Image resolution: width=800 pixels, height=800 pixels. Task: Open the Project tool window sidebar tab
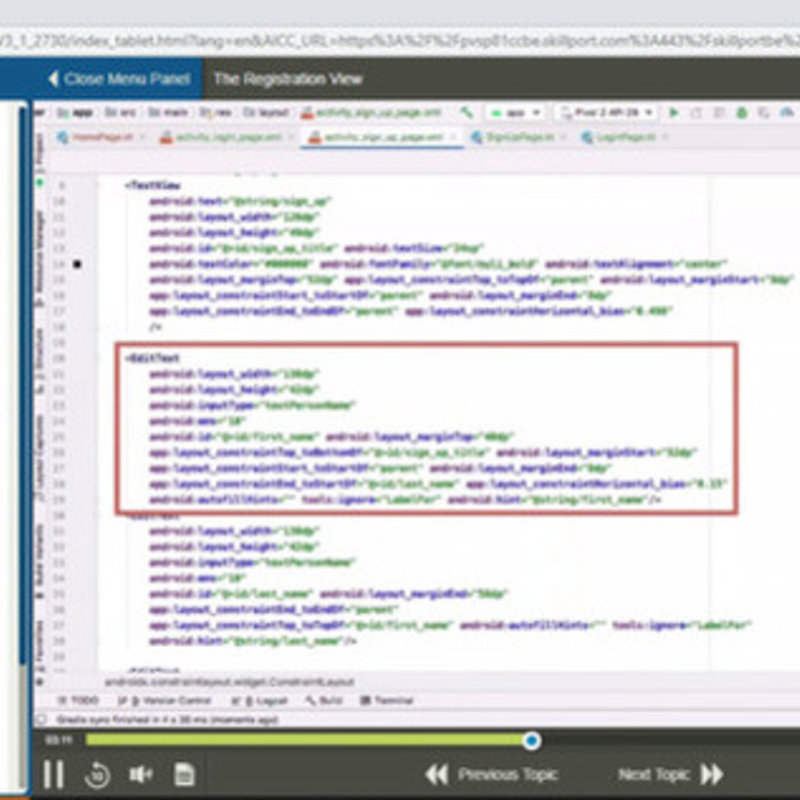40,153
